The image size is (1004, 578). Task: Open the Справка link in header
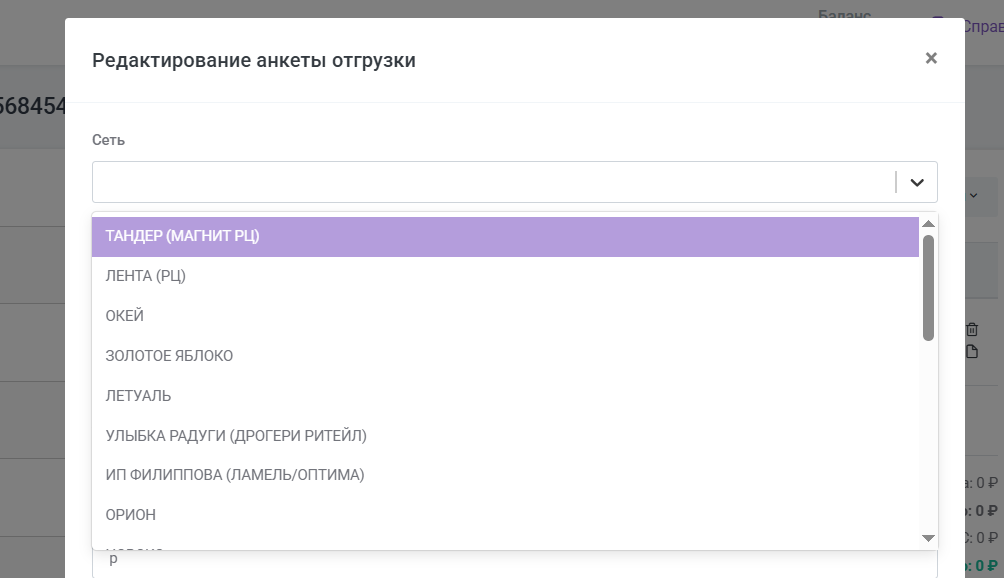[x=980, y=26]
